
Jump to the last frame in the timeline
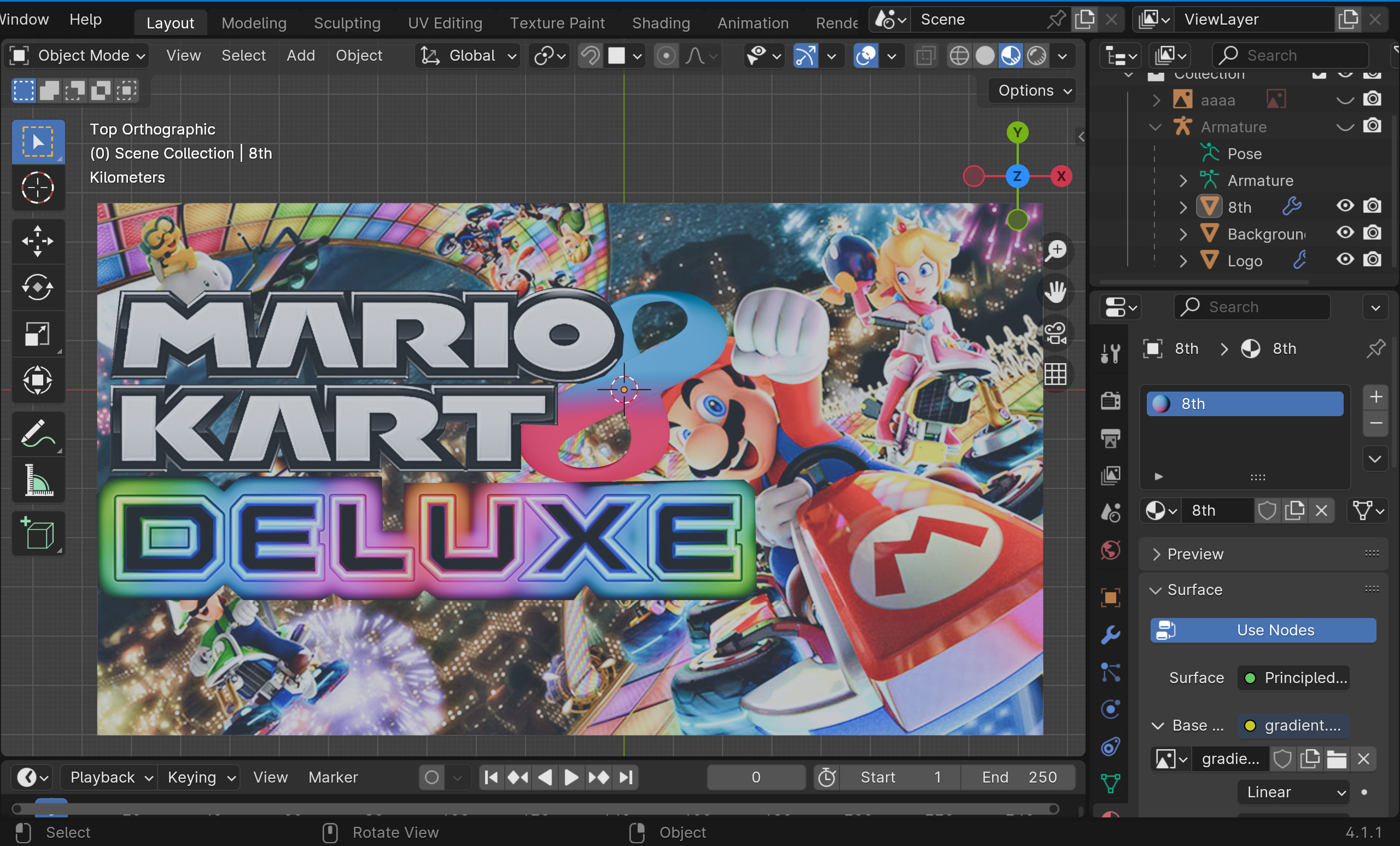click(627, 777)
